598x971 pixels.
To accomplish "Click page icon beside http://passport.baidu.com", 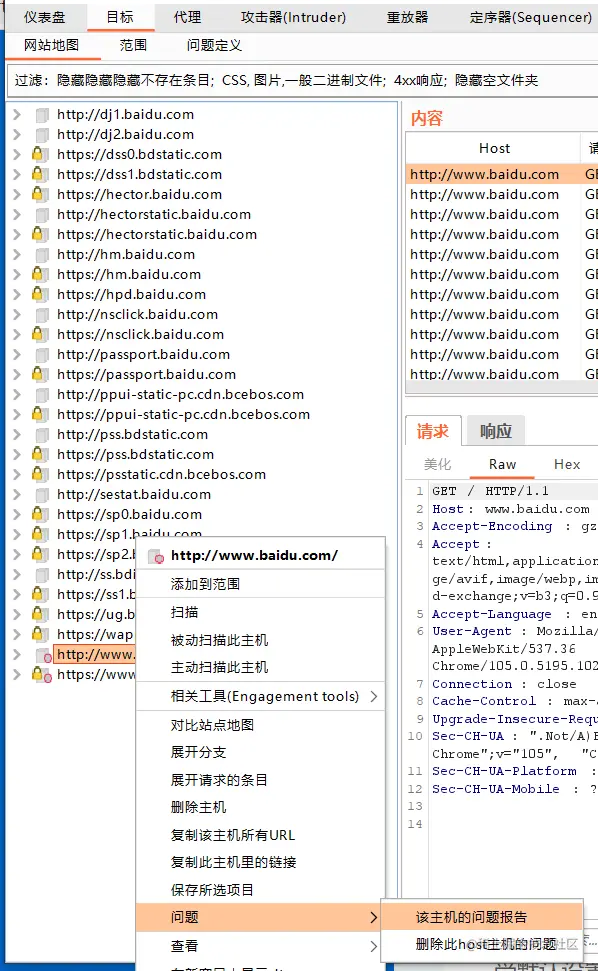I will click(41, 354).
